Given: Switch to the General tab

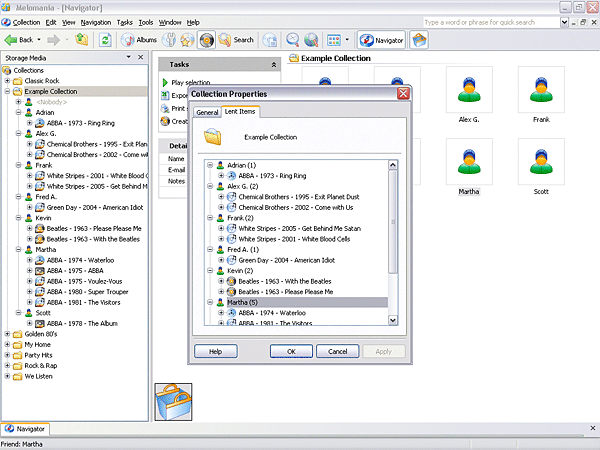Looking at the screenshot, I should pos(207,112).
